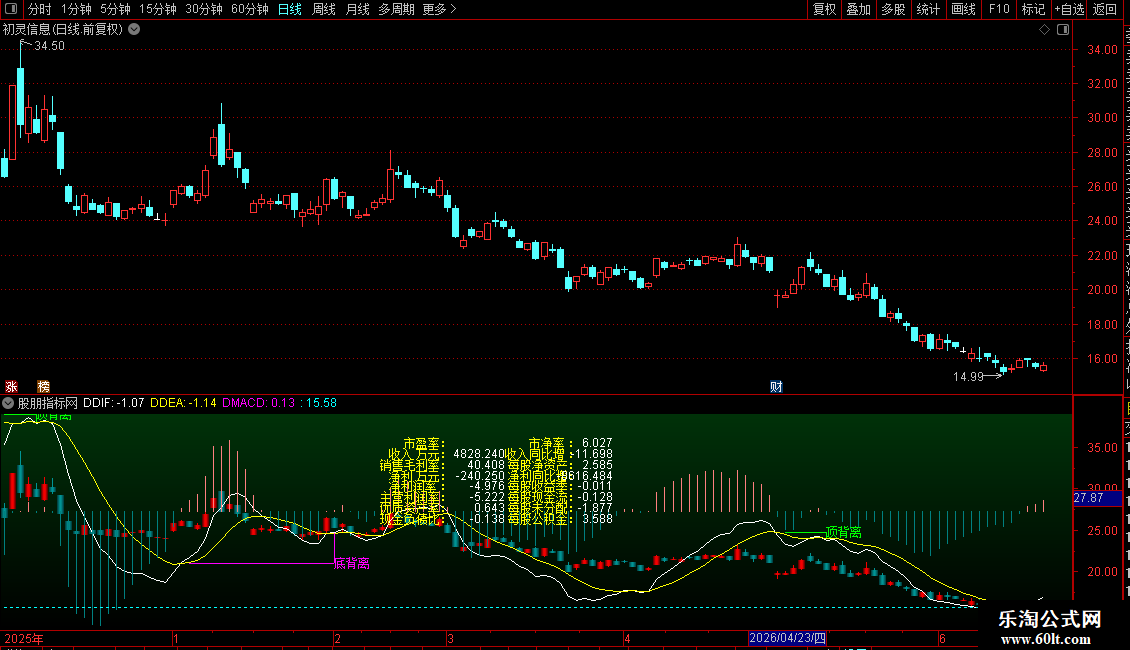This screenshot has width=1130, height=650.
Task: Toggle the right side panel icon
Action: [x=1063, y=30]
